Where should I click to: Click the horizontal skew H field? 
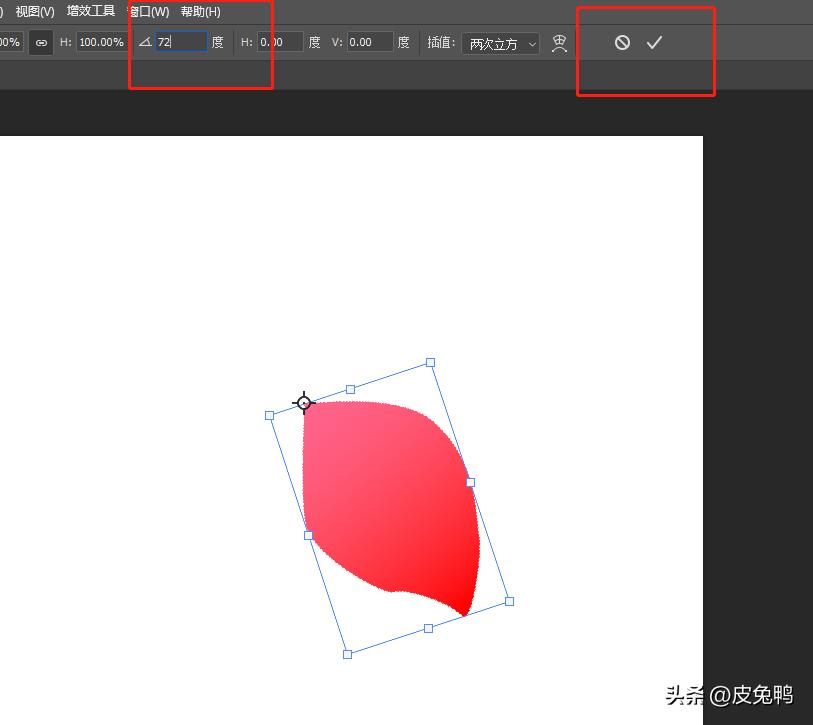point(280,42)
